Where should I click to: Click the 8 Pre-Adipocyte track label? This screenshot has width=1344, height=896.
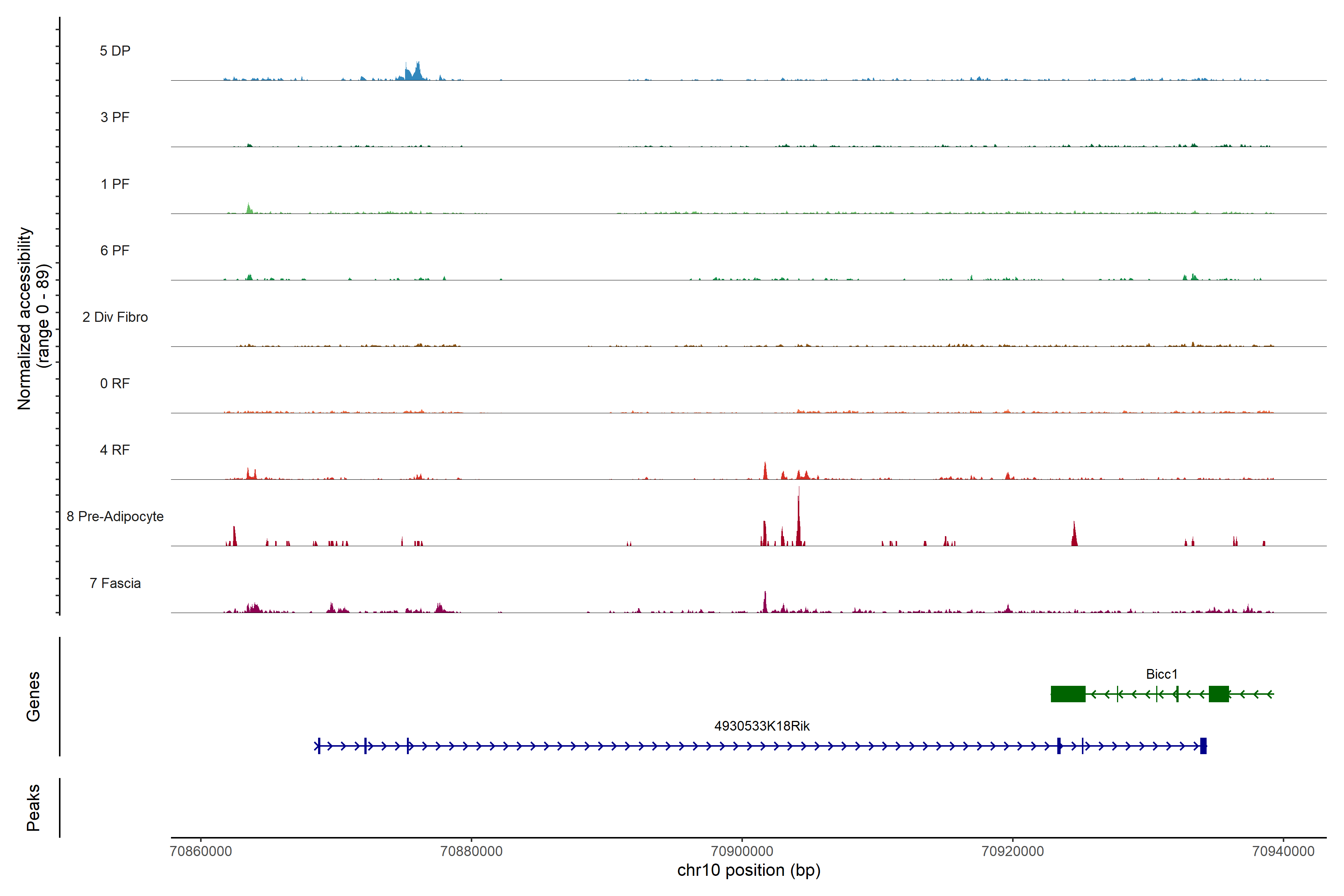(x=115, y=517)
